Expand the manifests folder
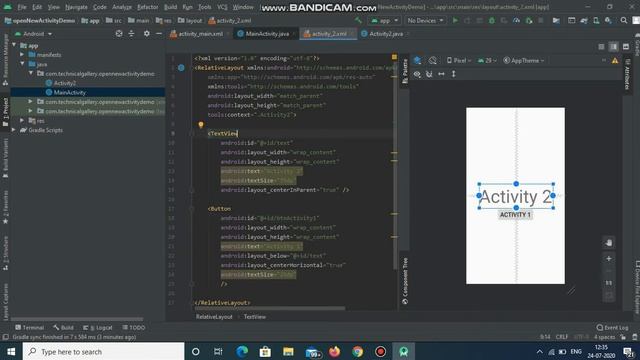 pyautogui.click(x=22, y=54)
